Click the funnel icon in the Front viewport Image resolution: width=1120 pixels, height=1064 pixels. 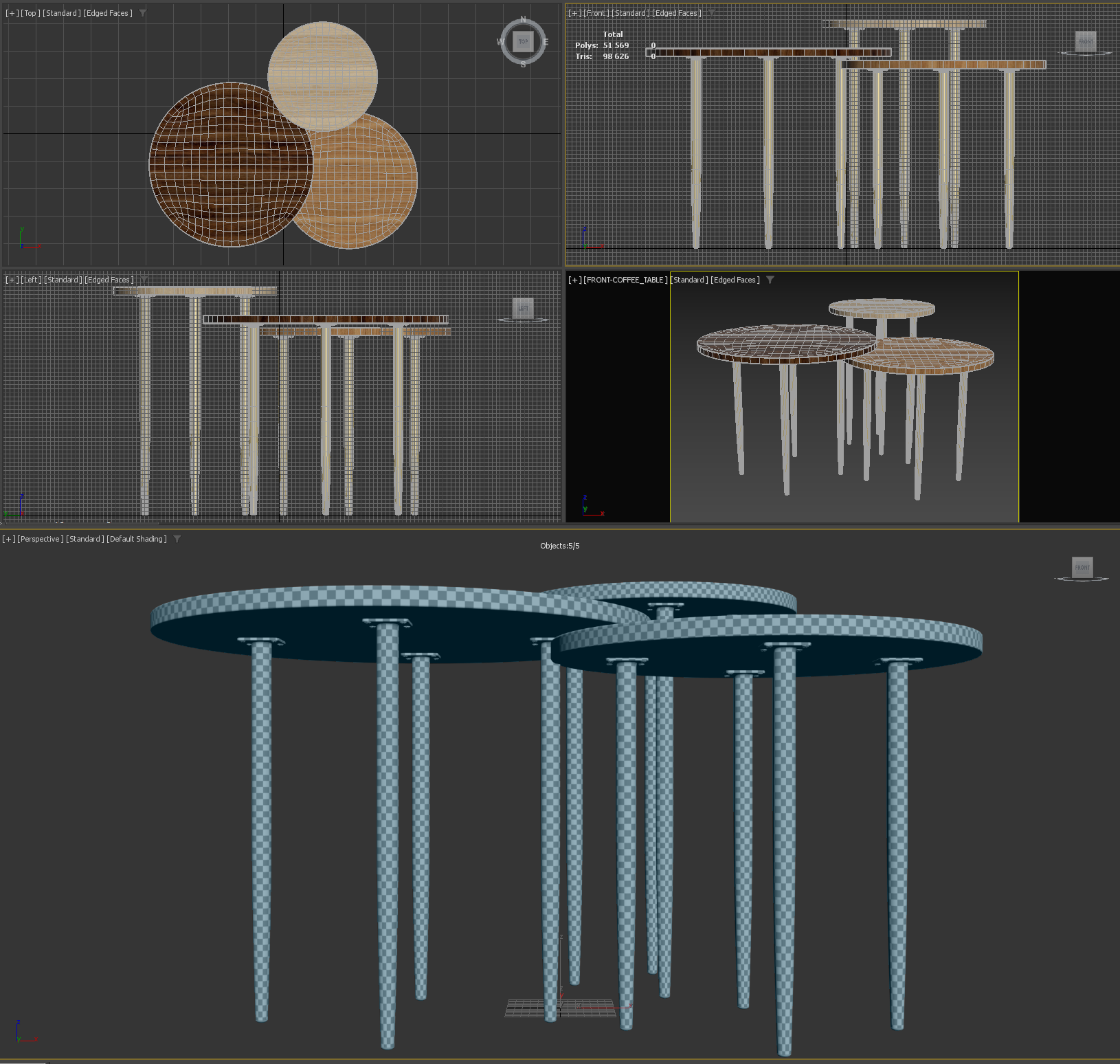712,12
